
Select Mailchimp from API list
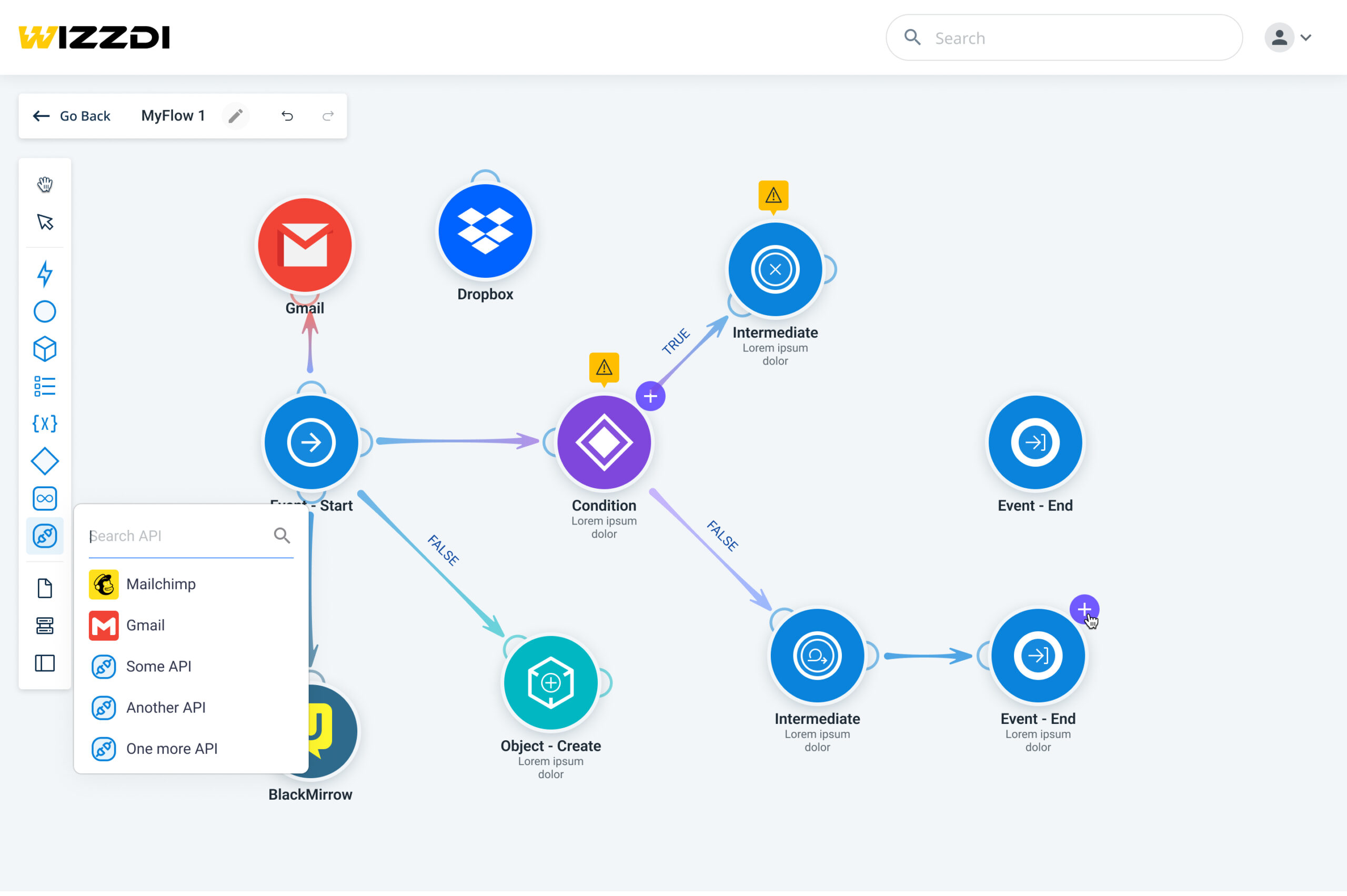(x=191, y=584)
